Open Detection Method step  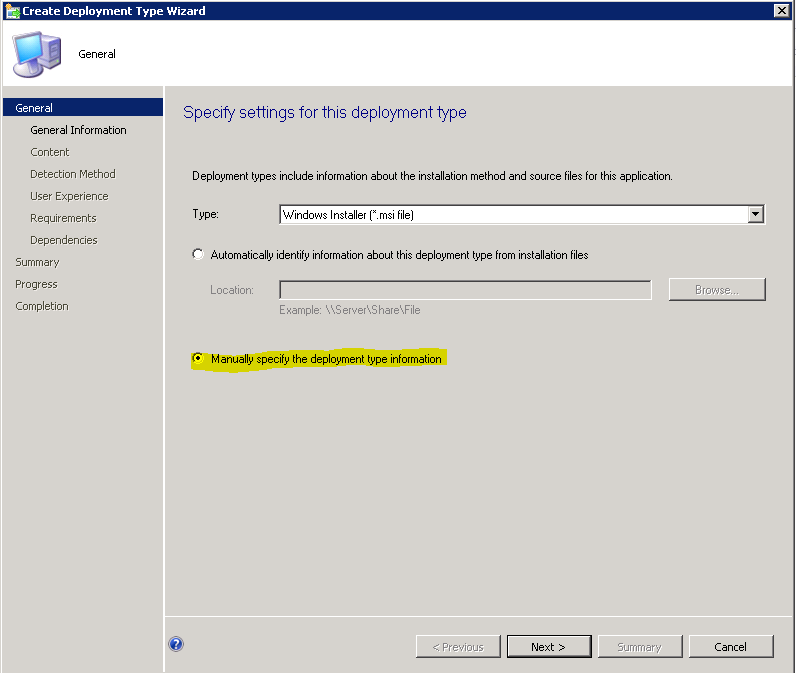coord(73,174)
